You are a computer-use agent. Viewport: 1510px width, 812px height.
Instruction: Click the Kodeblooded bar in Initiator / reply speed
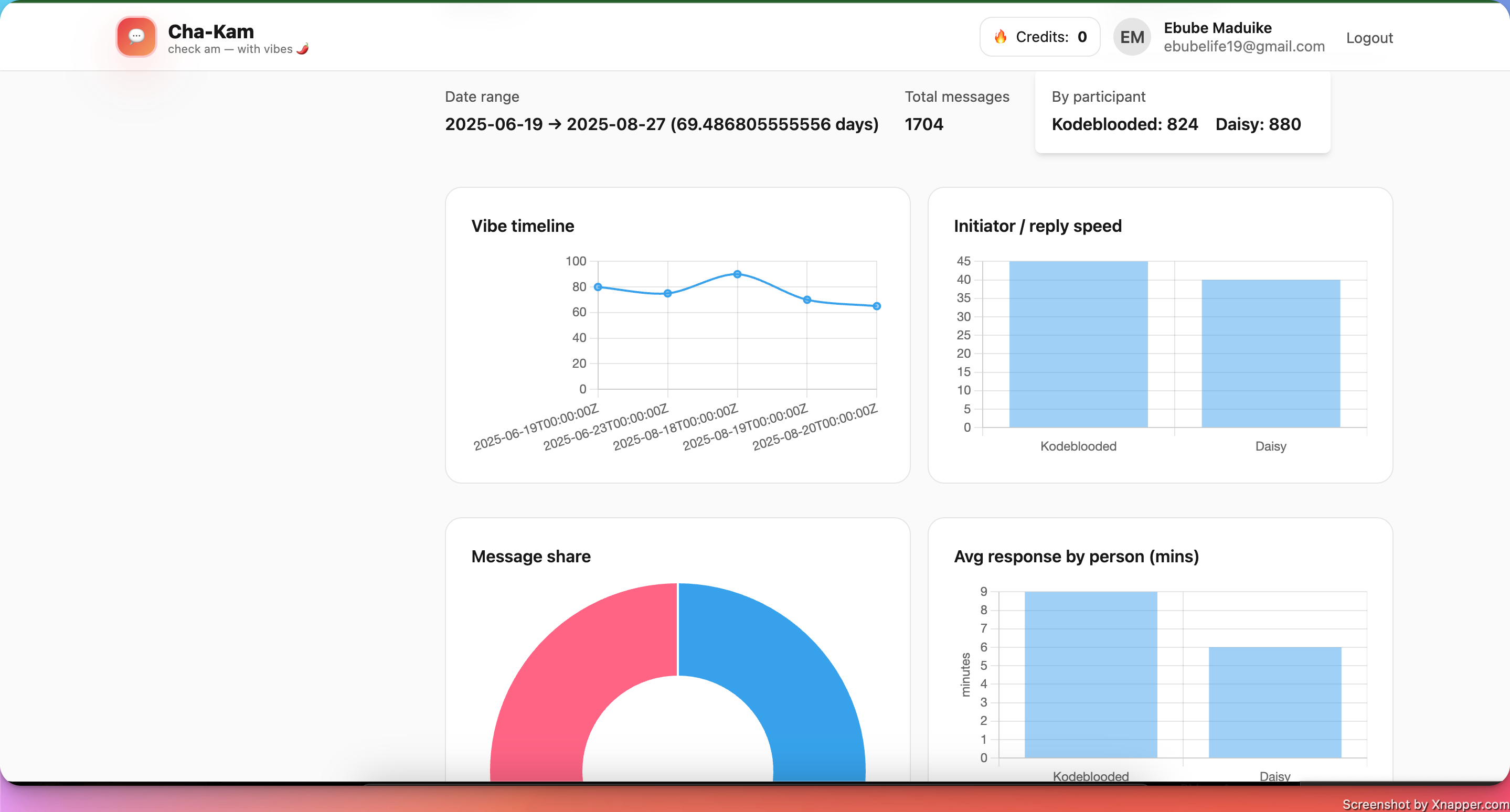click(x=1078, y=345)
